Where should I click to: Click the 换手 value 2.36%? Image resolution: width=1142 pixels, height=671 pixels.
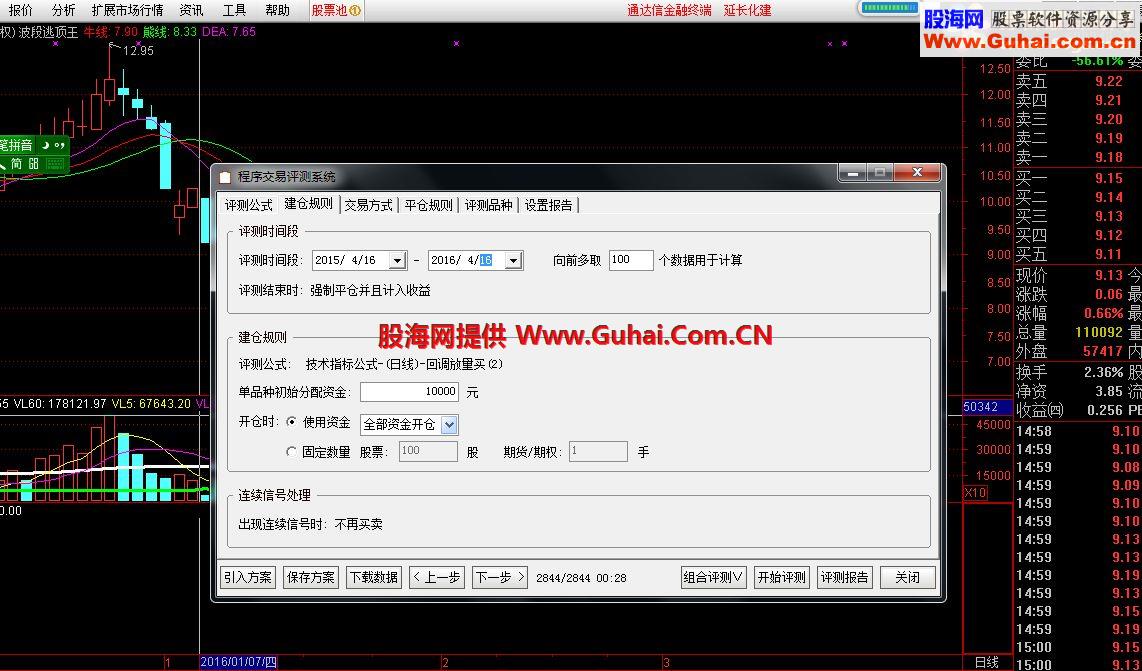[1103, 372]
